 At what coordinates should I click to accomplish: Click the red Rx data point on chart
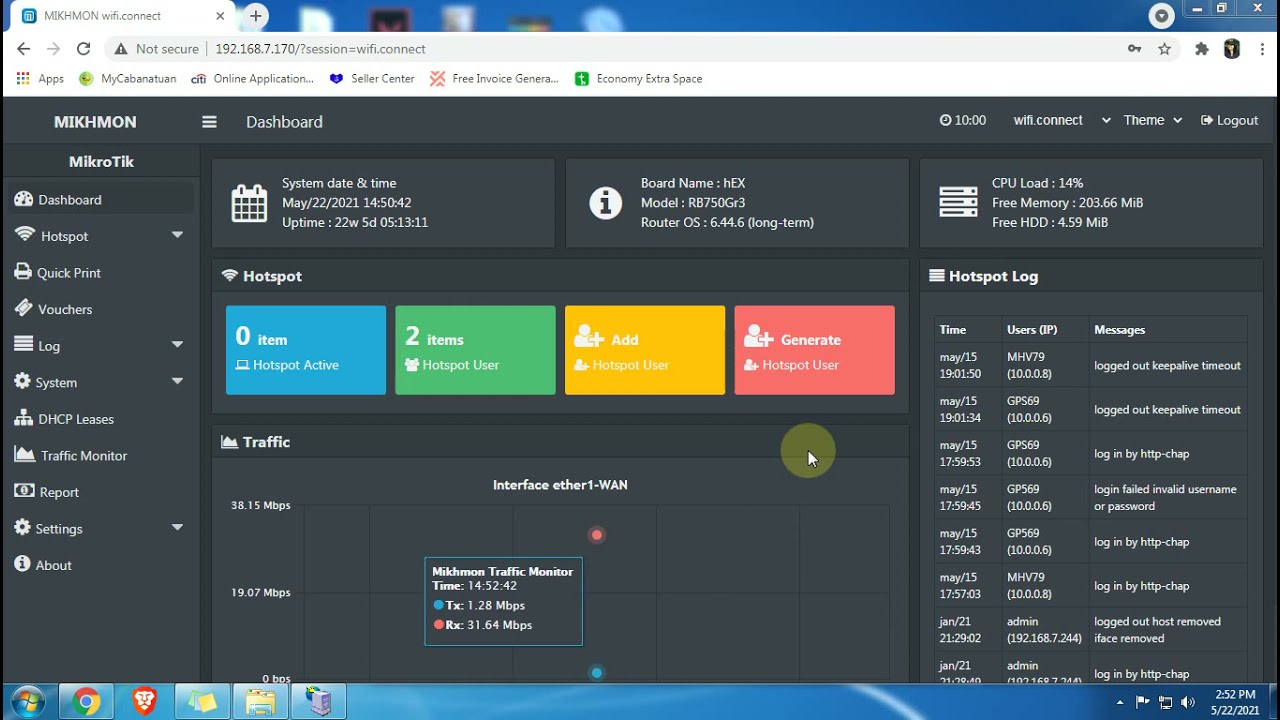[x=597, y=535]
